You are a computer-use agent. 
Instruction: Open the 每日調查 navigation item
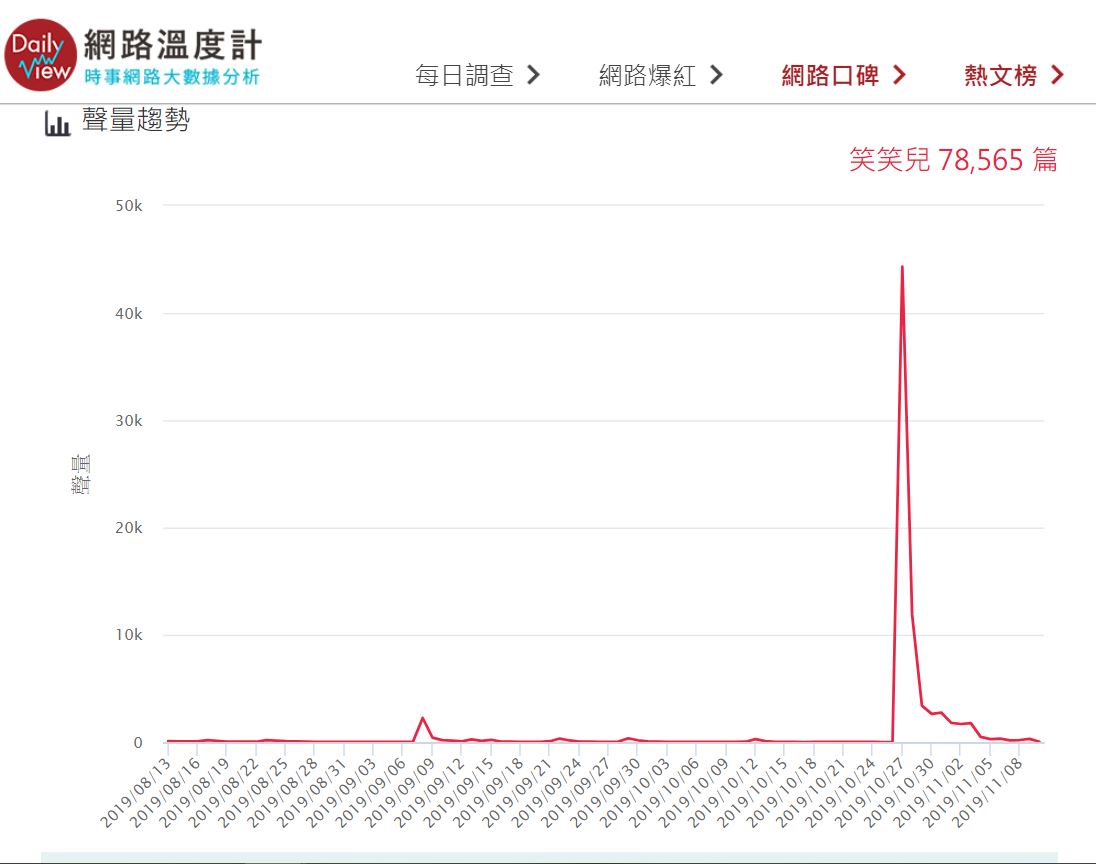464,75
